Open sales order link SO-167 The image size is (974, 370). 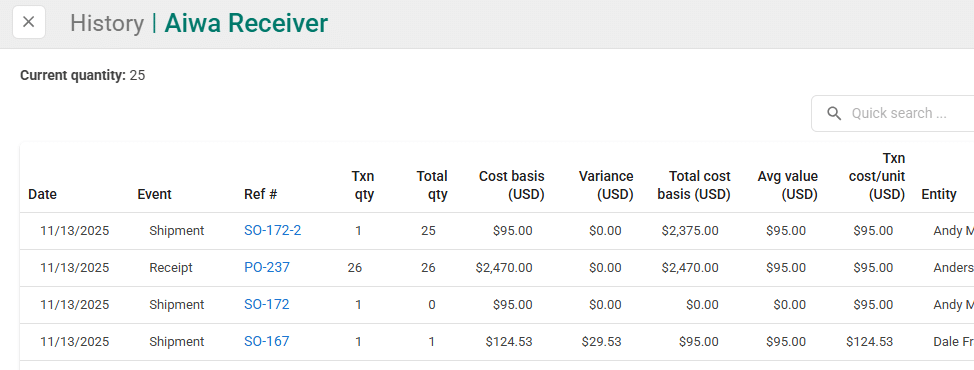266,341
